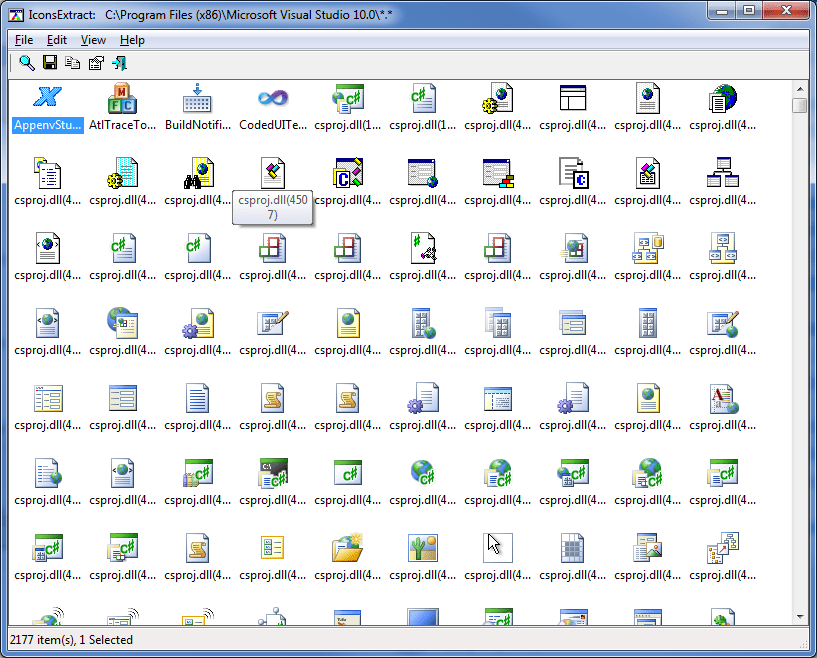This screenshot has width=817, height=658.
Task: Select the BuildNotifi... icon
Action: tap(197, 98)
